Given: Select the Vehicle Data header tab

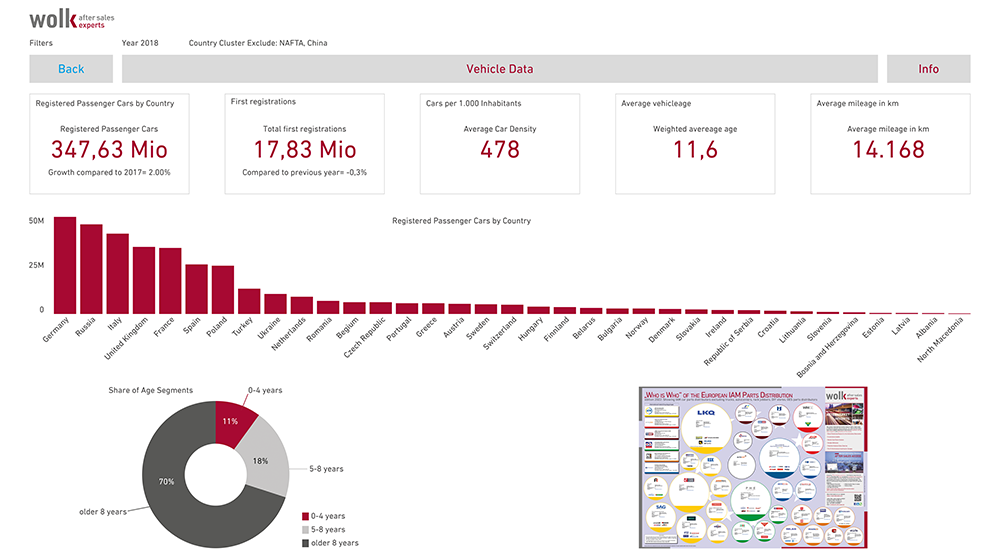Looking at the screenshot, I should click(x=499, y=69).
